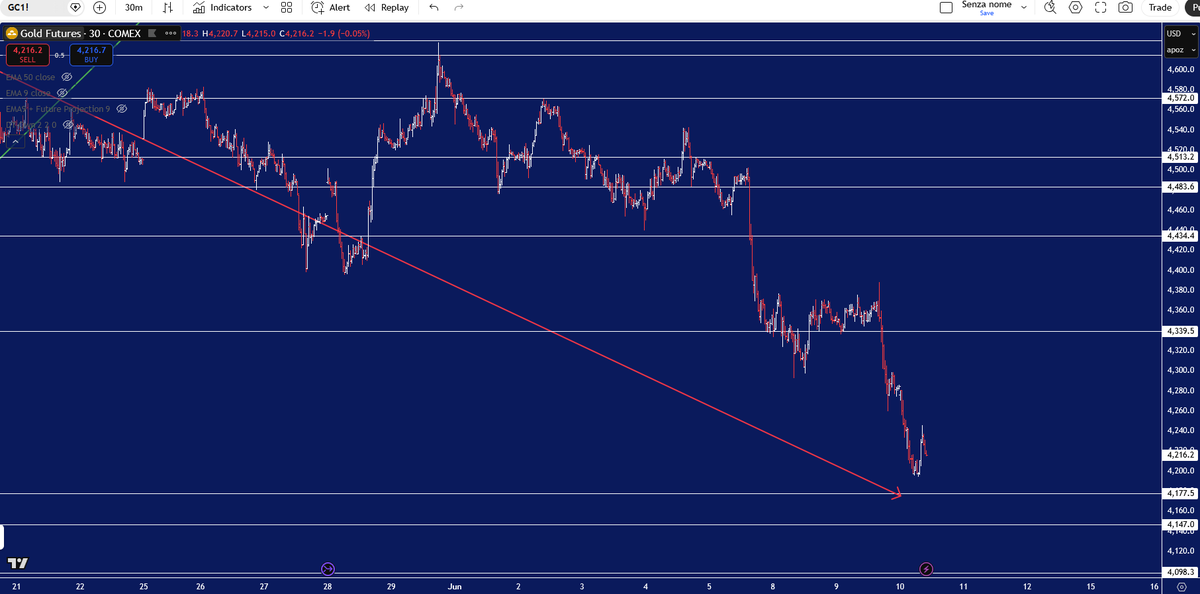The height and width of the screenshot is (594, 1200).
Task: Click the lightning event marker near date 10
Action: 926,568
